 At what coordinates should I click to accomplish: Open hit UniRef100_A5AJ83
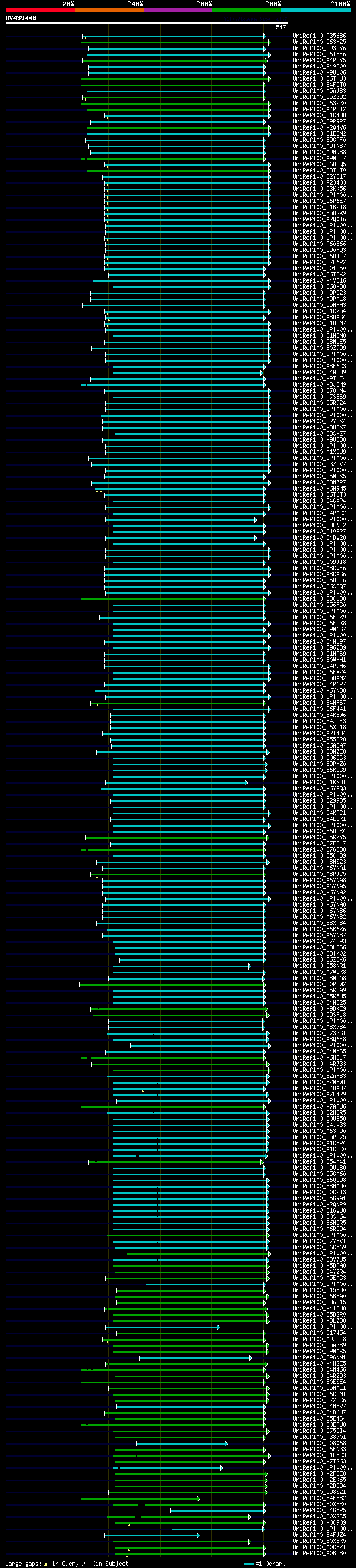(x=319, y=91)
